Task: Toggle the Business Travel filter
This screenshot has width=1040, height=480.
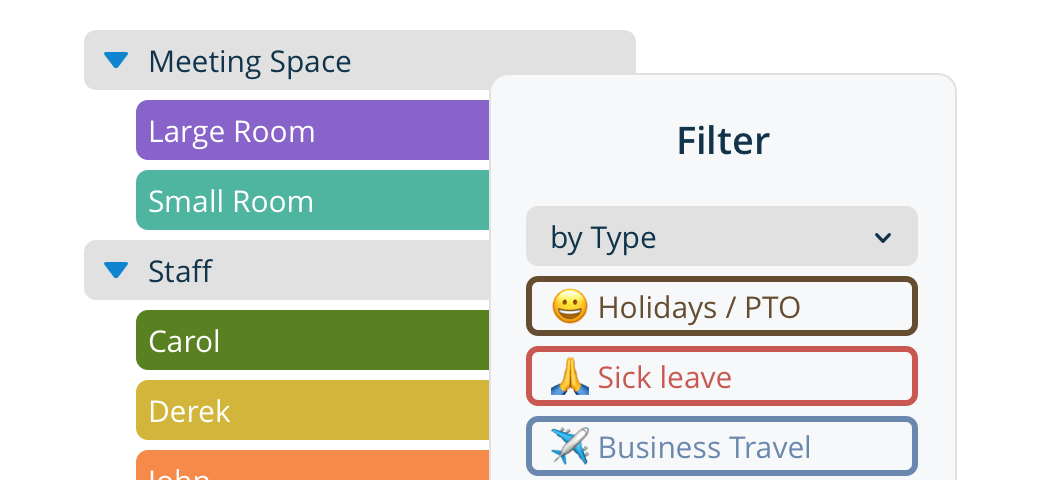Action: [x=722, y=446]
